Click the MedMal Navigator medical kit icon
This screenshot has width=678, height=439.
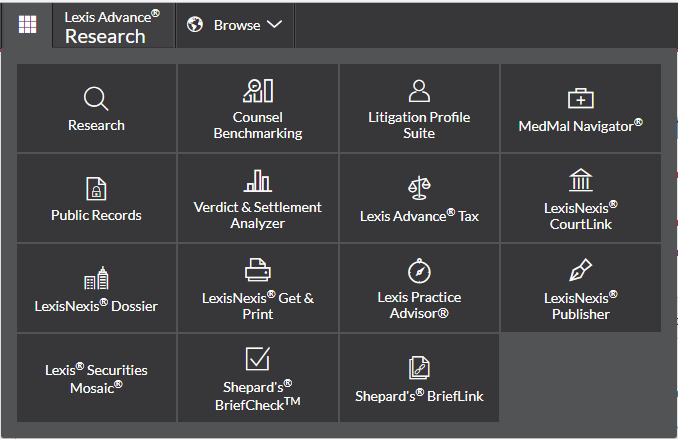tap(581, 99)
